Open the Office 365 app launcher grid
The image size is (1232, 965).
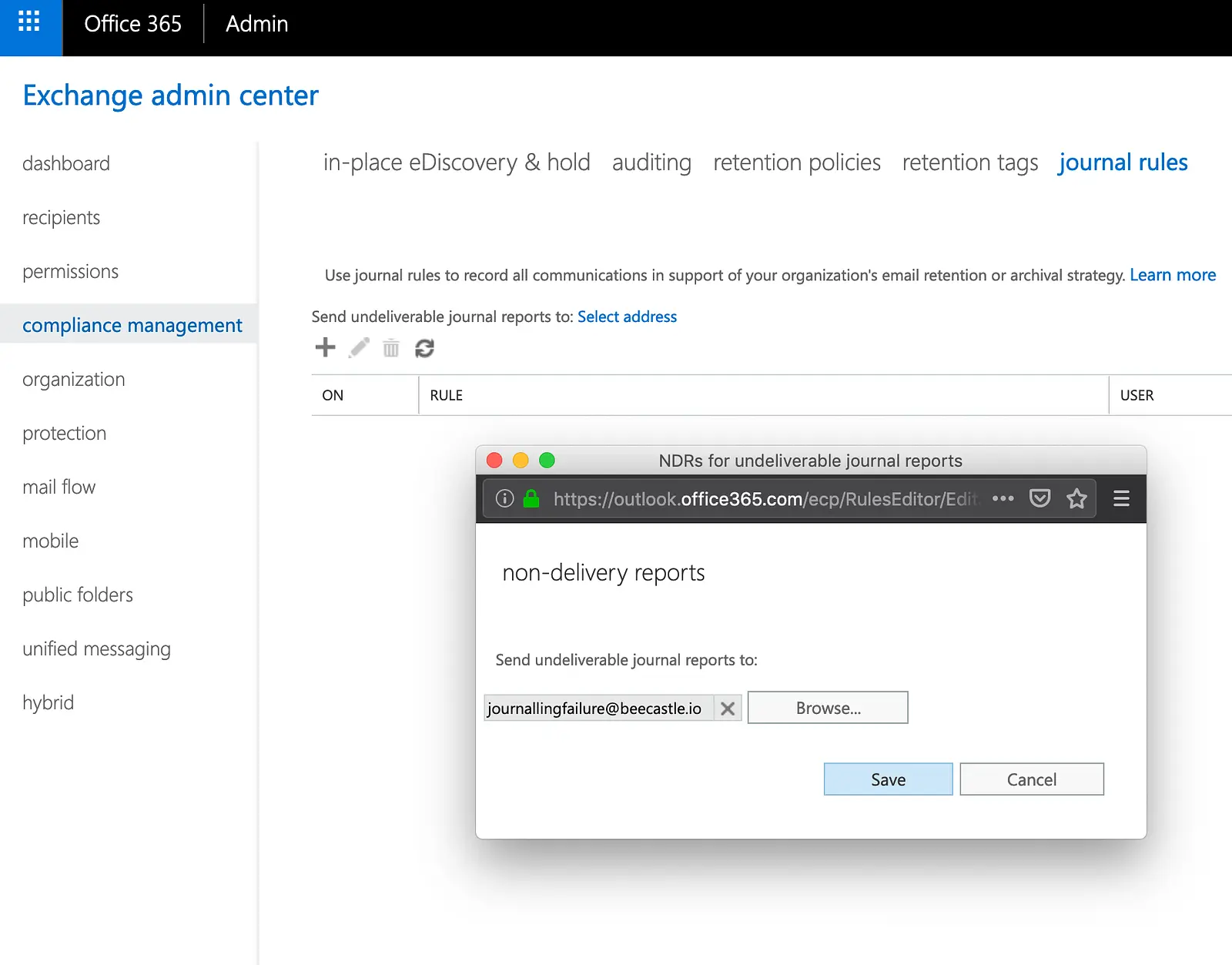(x=29, y=22)
